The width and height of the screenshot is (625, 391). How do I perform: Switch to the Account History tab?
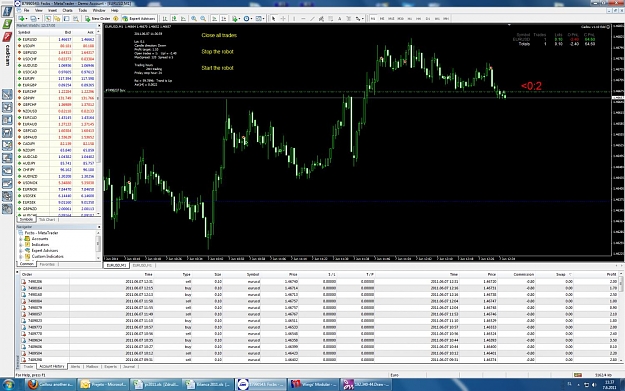point(52,366)
